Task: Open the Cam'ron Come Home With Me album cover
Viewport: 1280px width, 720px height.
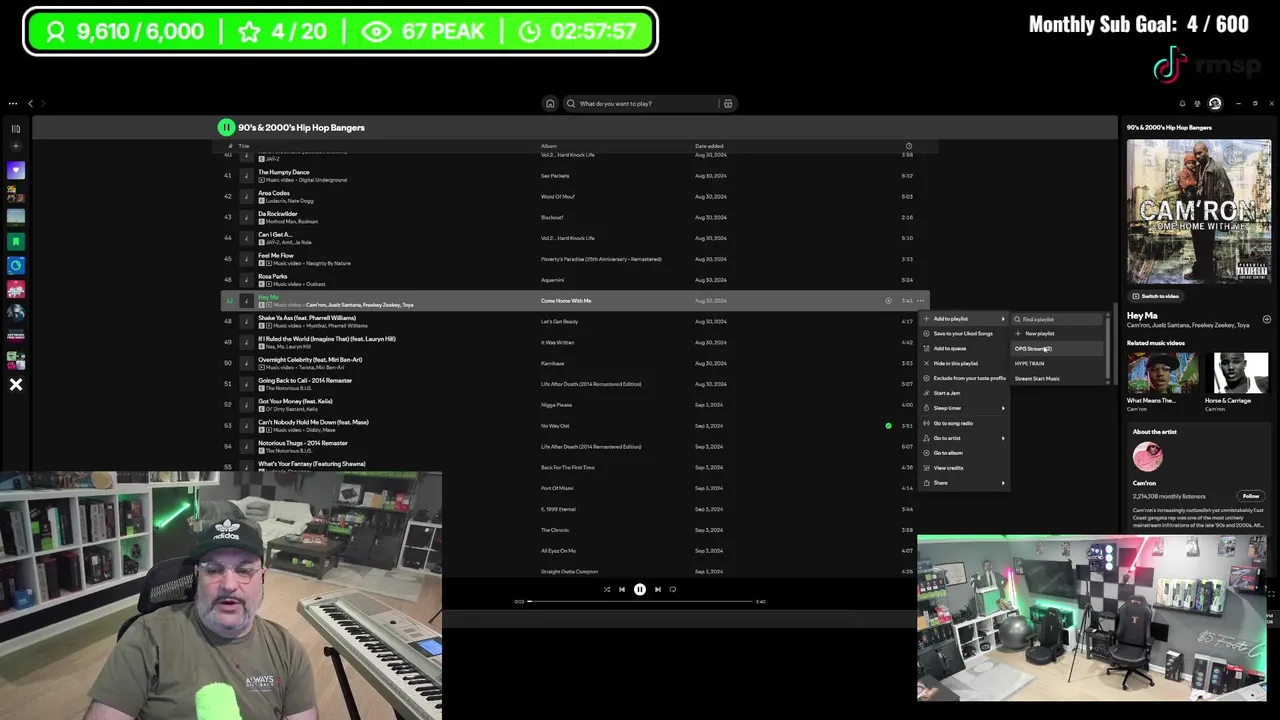Action: pyautogui.click(x=1199, y=212)
